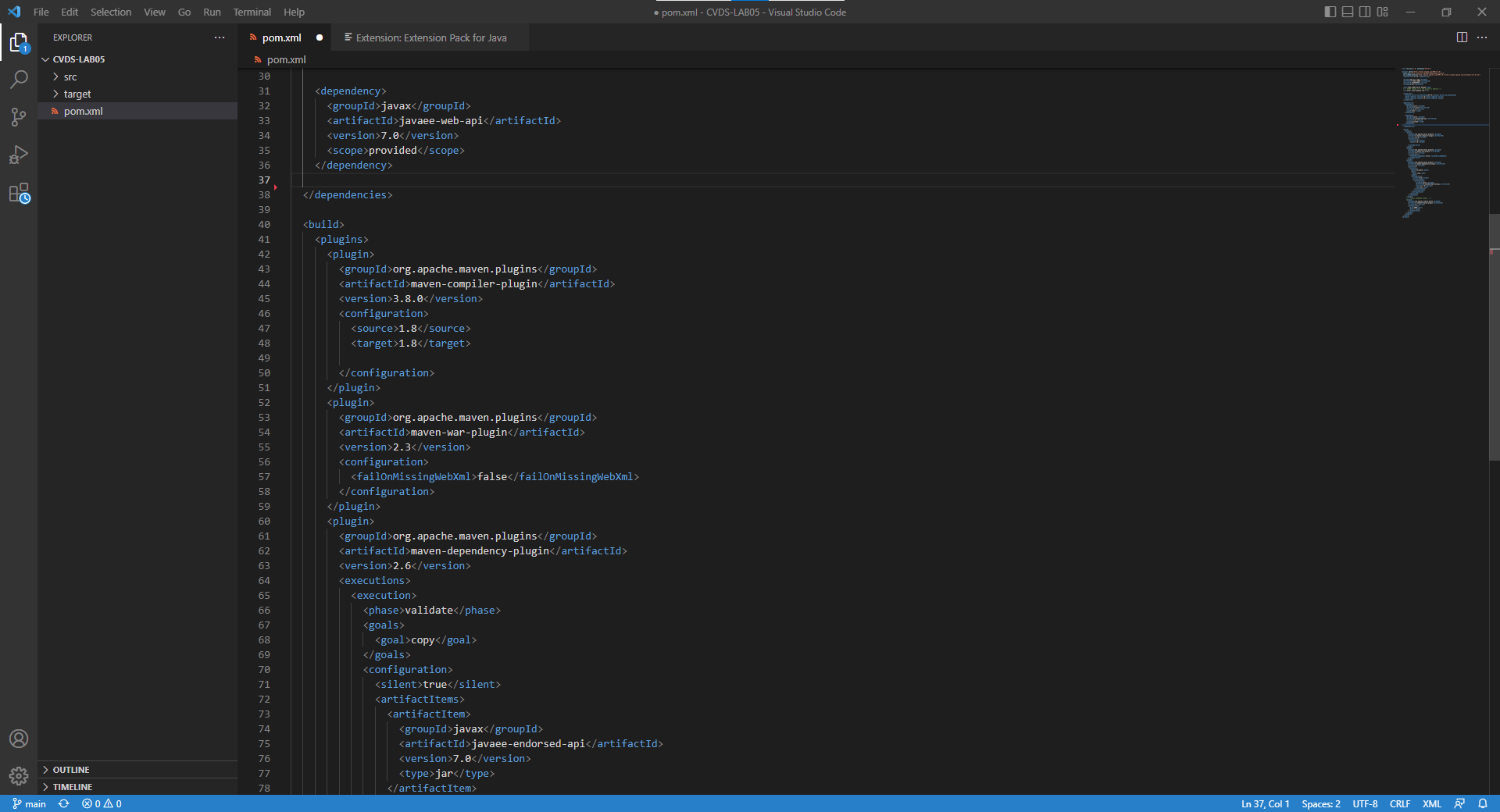Open the Accounts menu icon
Image resolution: width=1500 pixels, height=812 pixels.
click(x=19, y=739)
